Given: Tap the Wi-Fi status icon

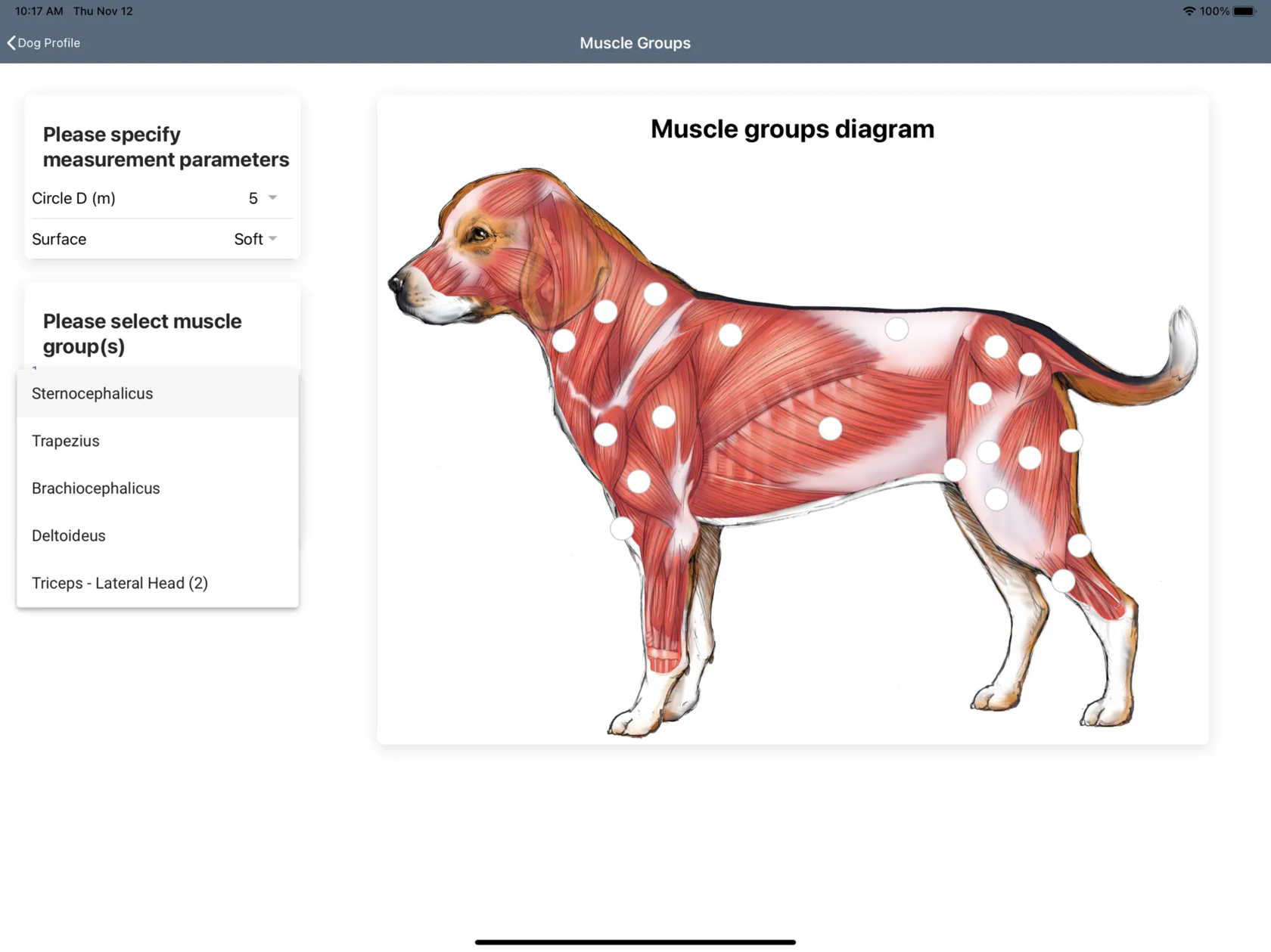Looking at the screenshot, I should pos(1189,11).
